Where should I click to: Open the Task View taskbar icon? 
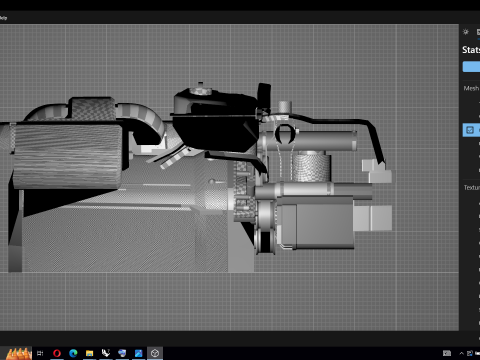(40, 353)
